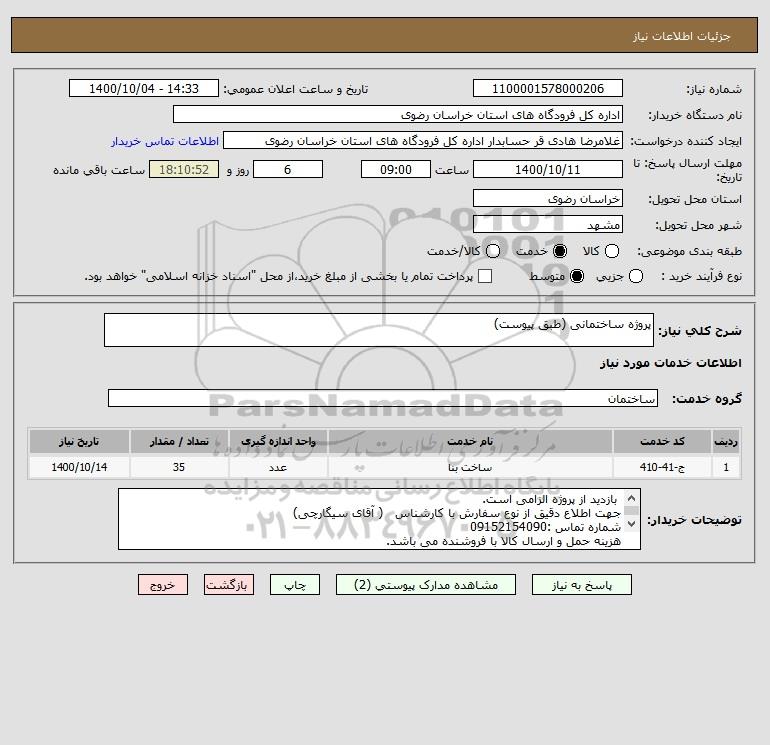Click the response deadline date 1400/10/11

(x=548, y=169)
